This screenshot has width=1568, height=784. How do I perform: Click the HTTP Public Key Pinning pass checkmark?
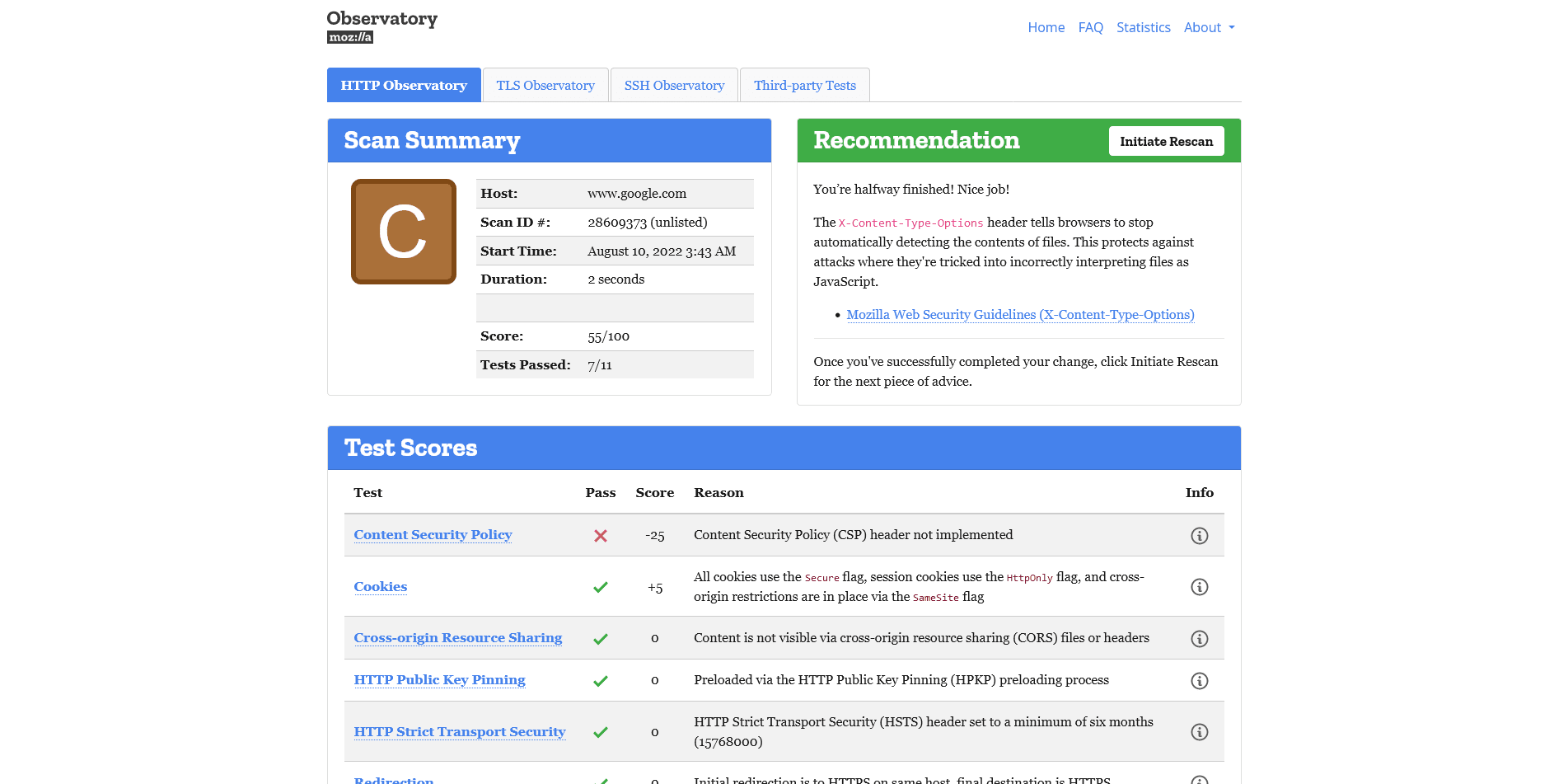pyautogui.click(x=601, y=680)
